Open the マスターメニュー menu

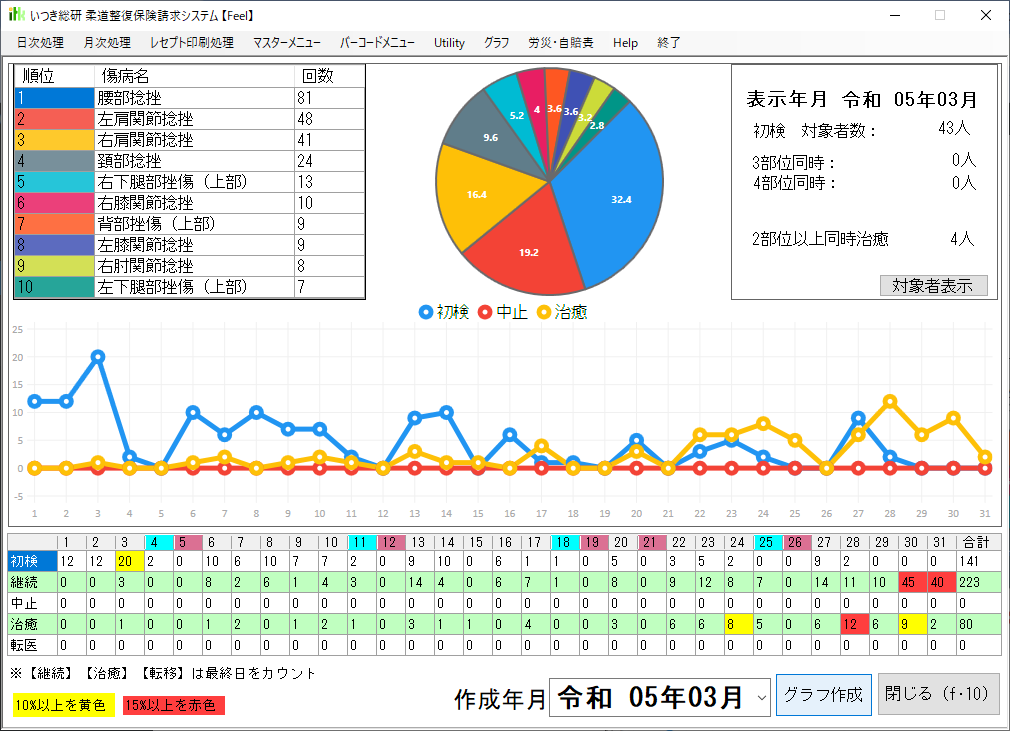click(x=287, y=43)
